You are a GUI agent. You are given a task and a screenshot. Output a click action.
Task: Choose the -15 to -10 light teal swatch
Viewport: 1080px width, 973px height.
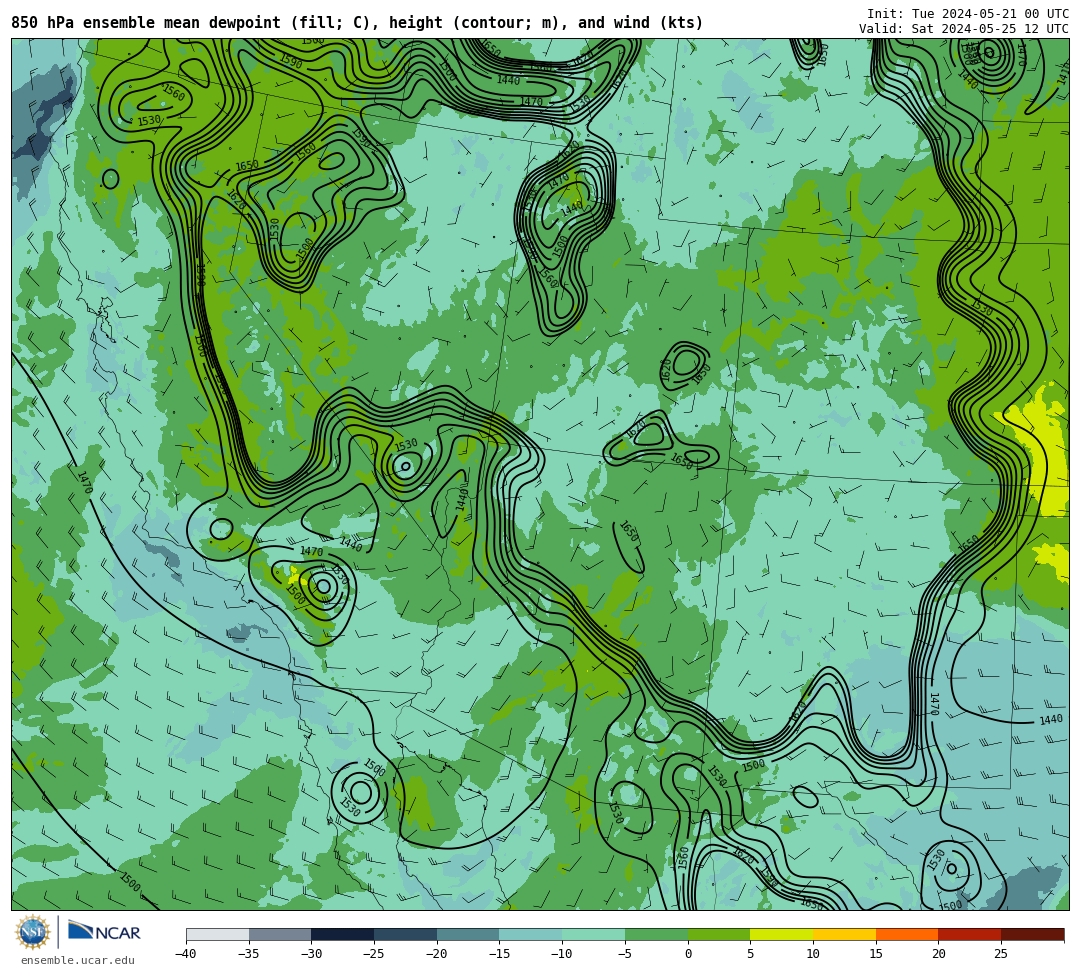[x=531, y=934]
